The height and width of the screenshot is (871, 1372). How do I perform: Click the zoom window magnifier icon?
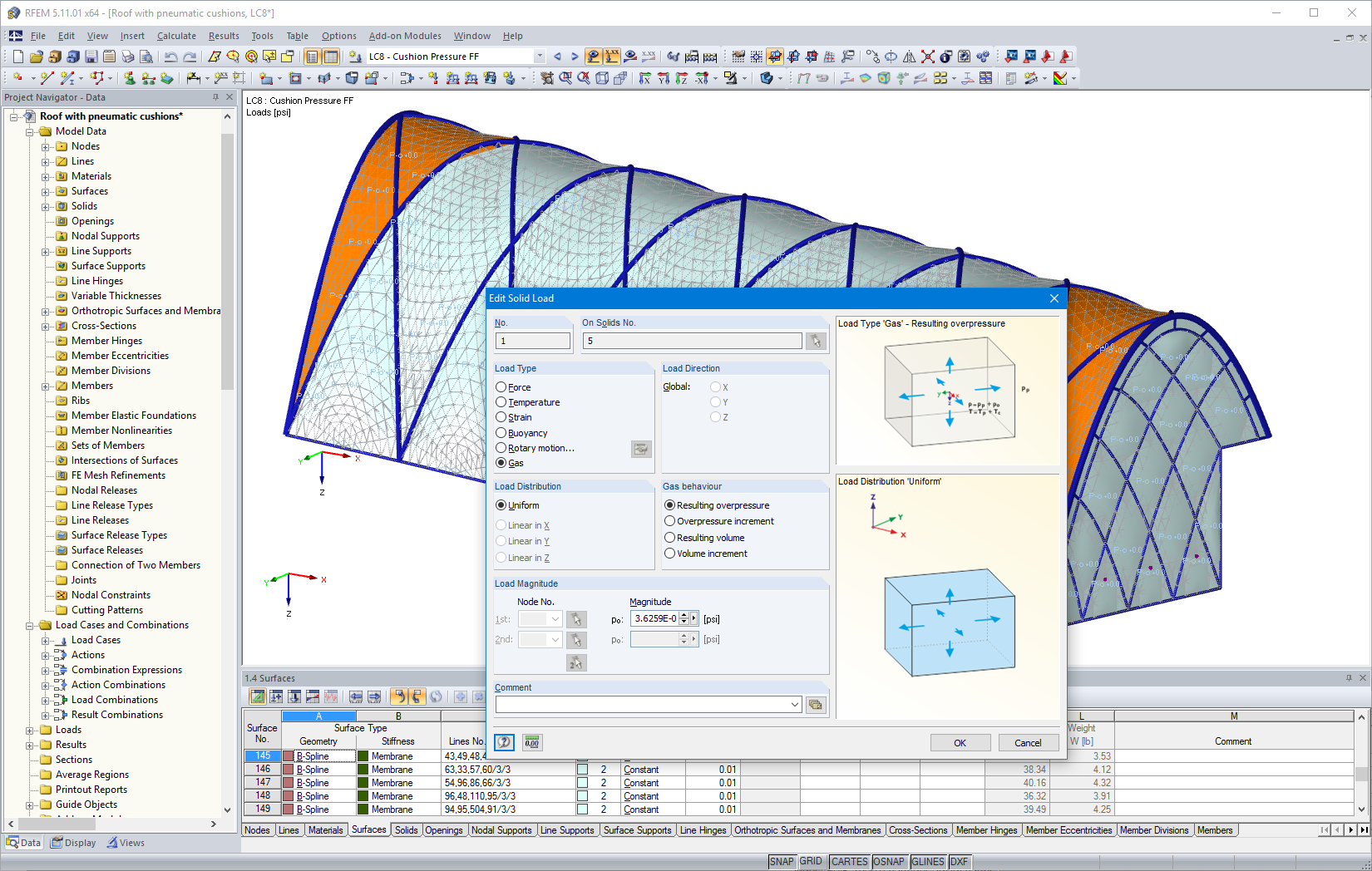565,78
